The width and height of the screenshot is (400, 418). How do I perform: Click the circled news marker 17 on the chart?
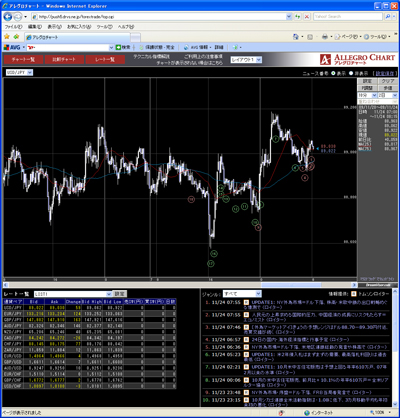(x=210, y=264)
